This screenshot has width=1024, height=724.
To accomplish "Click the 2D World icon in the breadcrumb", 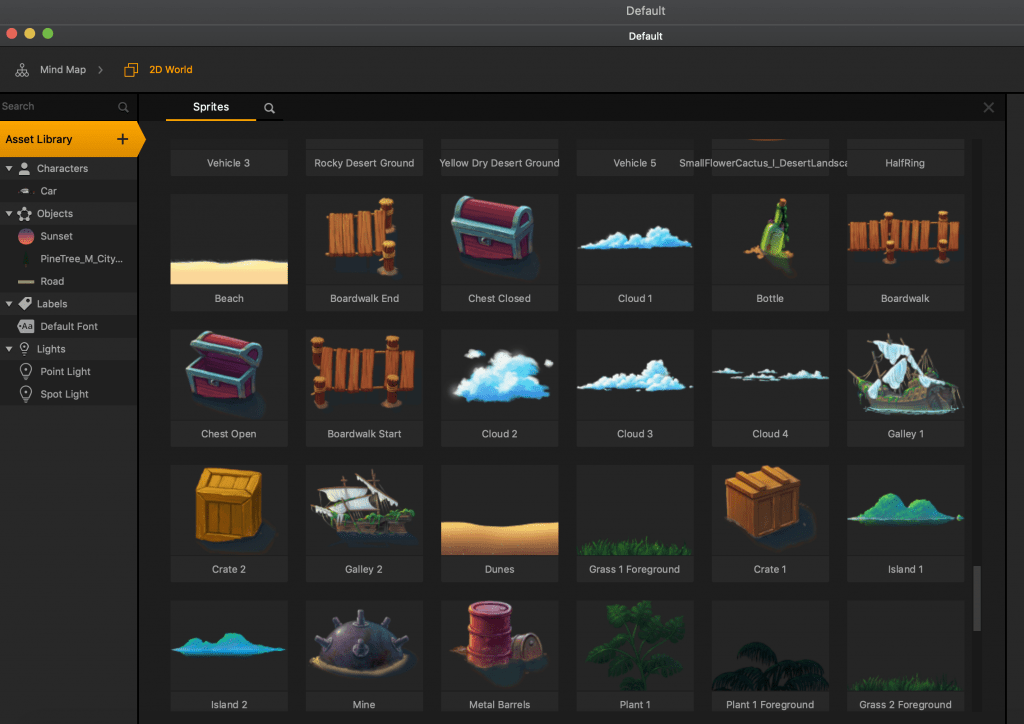I will coord(130,69).
